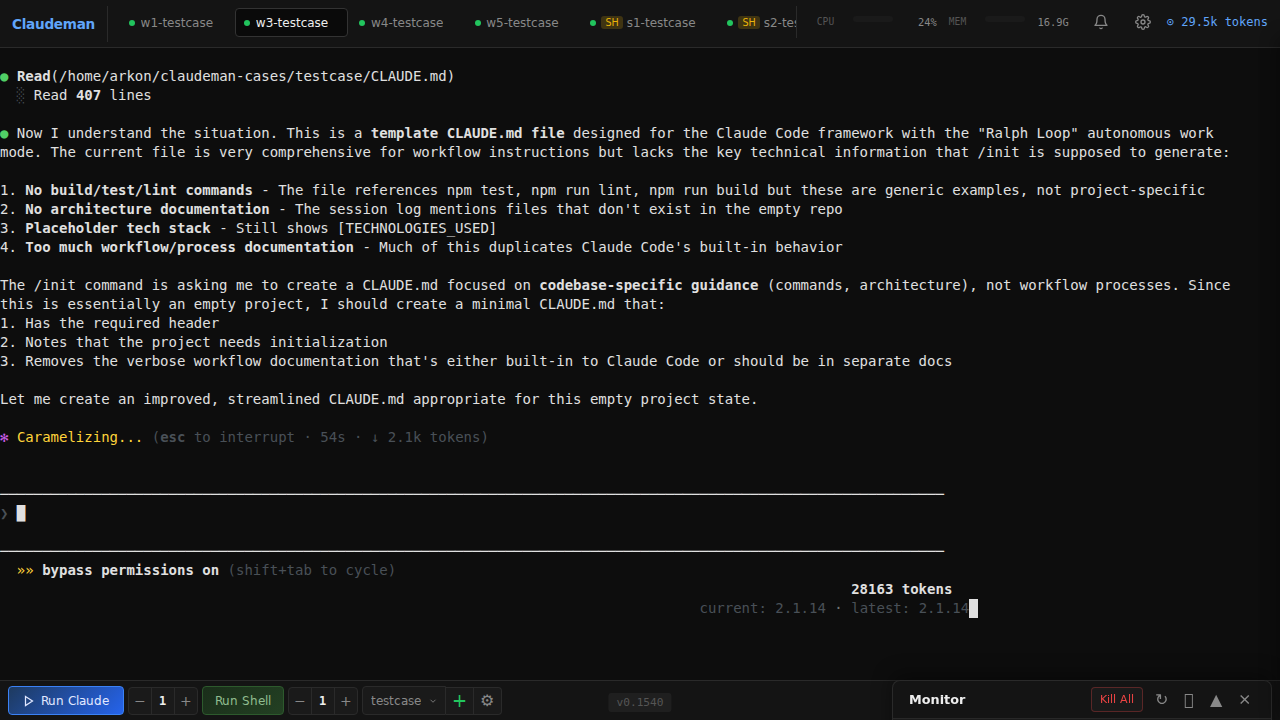
Task: Click the Caramelizing status text
Action: [x=80, y=437]
